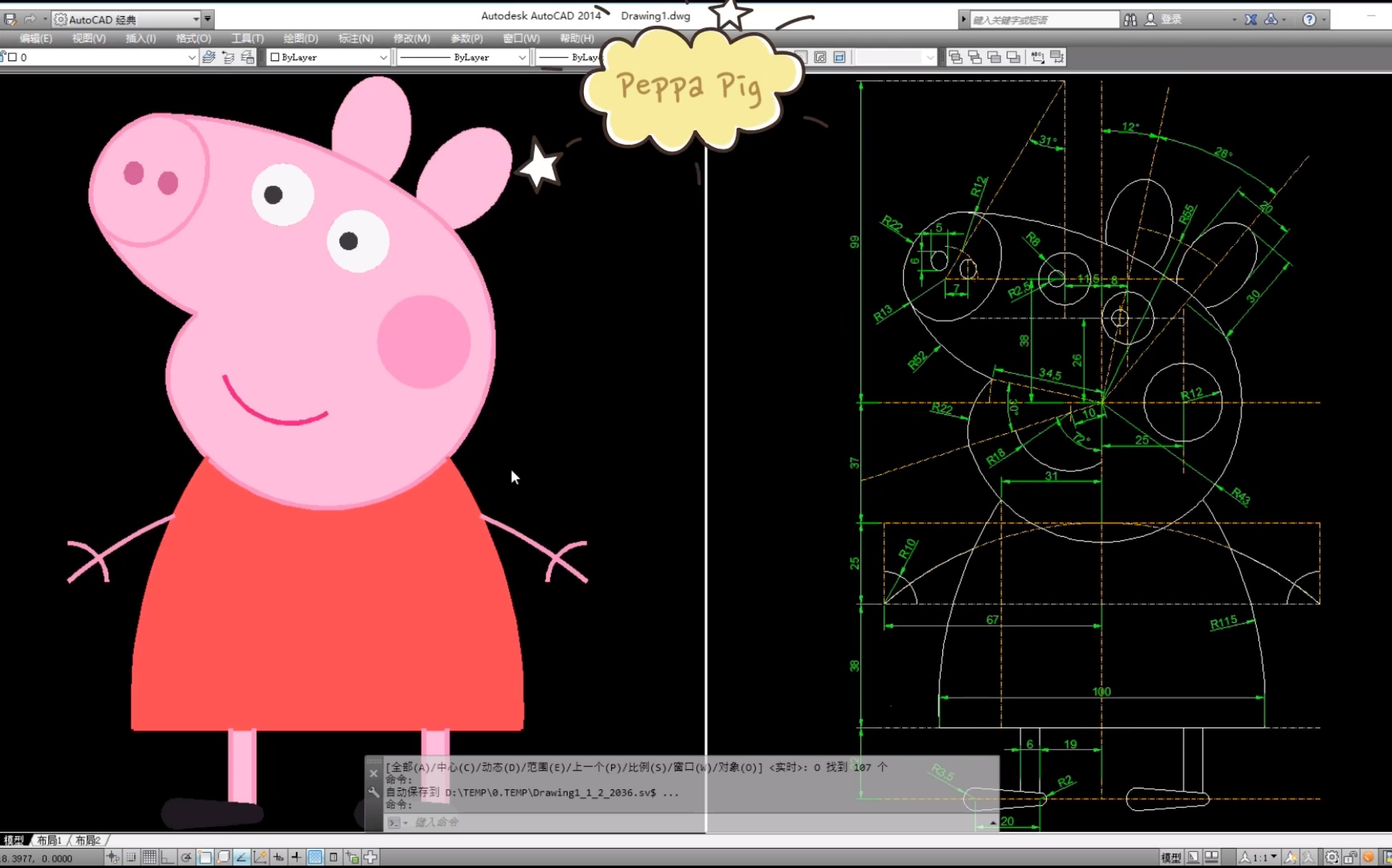Click the 登录 sign-in button
Screen dimensions: 1392x868
pyautogui.click(x=1171, y=20)
